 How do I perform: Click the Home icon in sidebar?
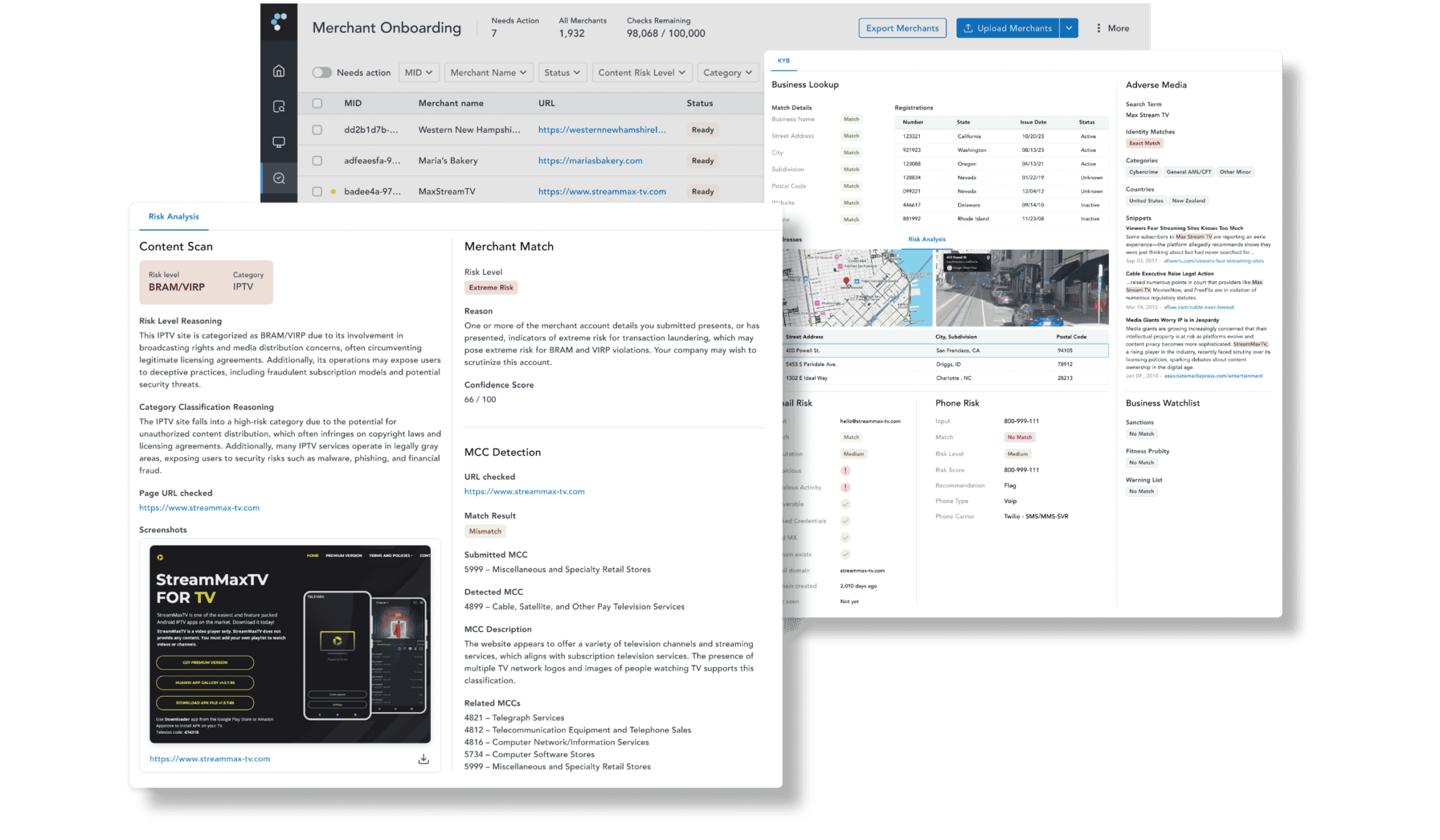[279, 70]
